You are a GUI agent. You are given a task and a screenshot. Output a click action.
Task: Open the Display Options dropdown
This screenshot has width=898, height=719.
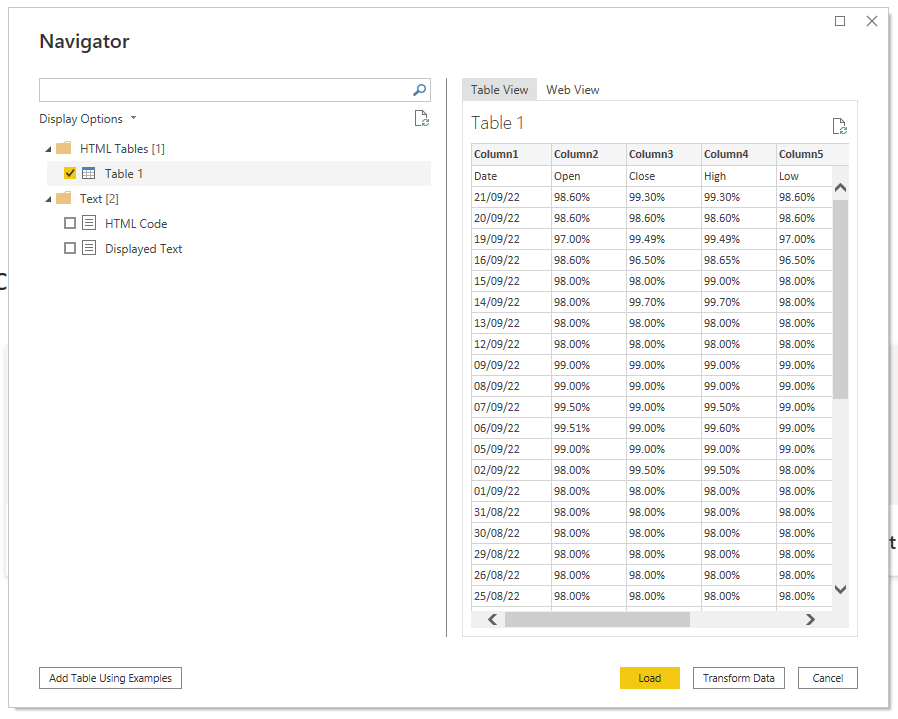tap(88, 119)
